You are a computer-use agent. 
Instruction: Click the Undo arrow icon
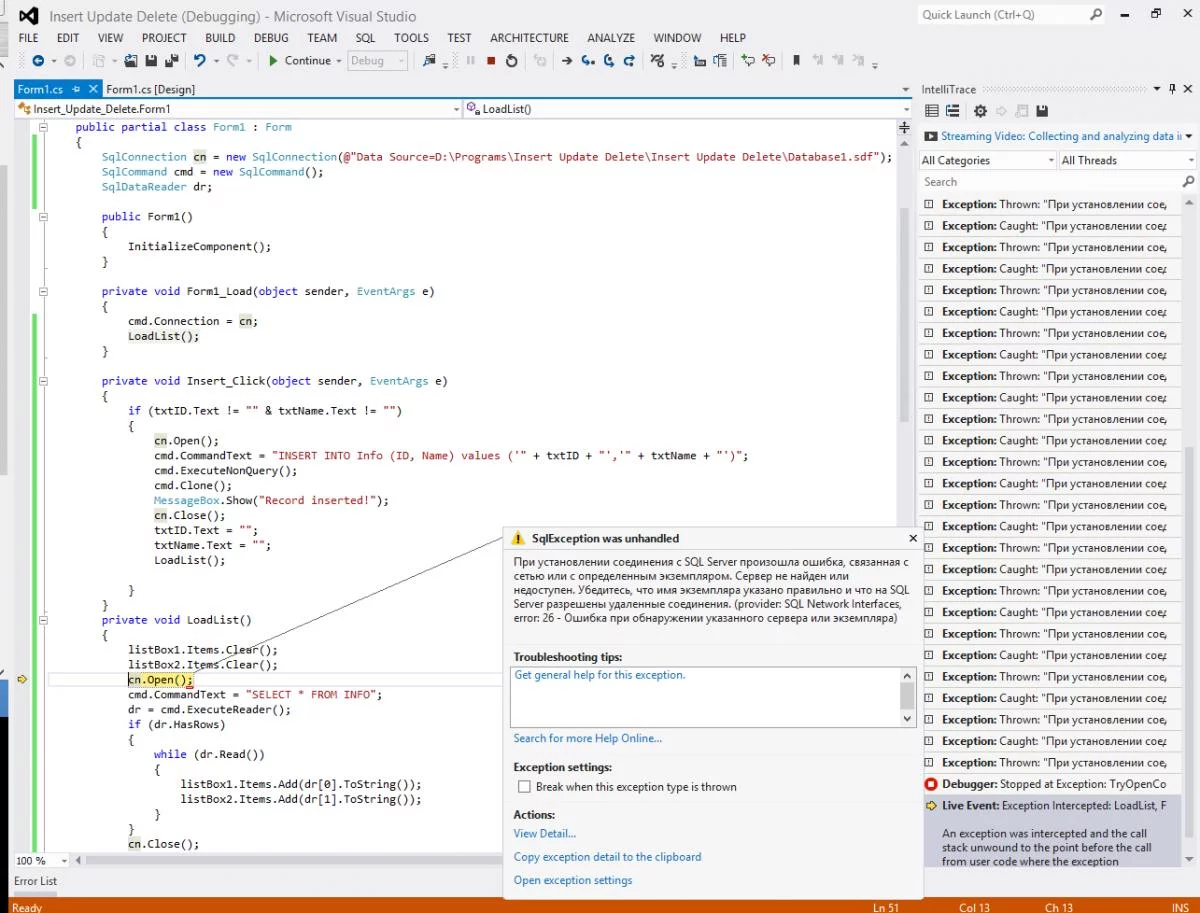200,61
